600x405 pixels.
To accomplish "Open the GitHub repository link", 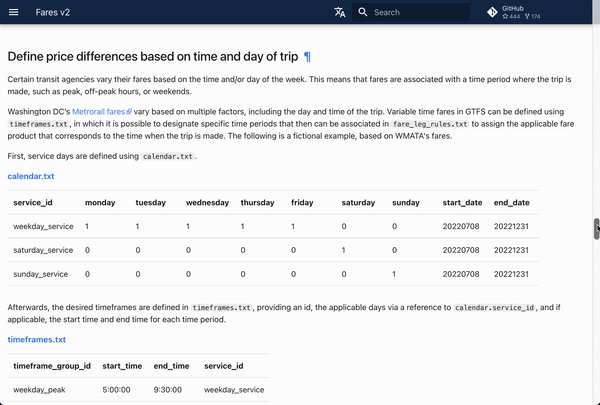I will (x=514, y=12).
